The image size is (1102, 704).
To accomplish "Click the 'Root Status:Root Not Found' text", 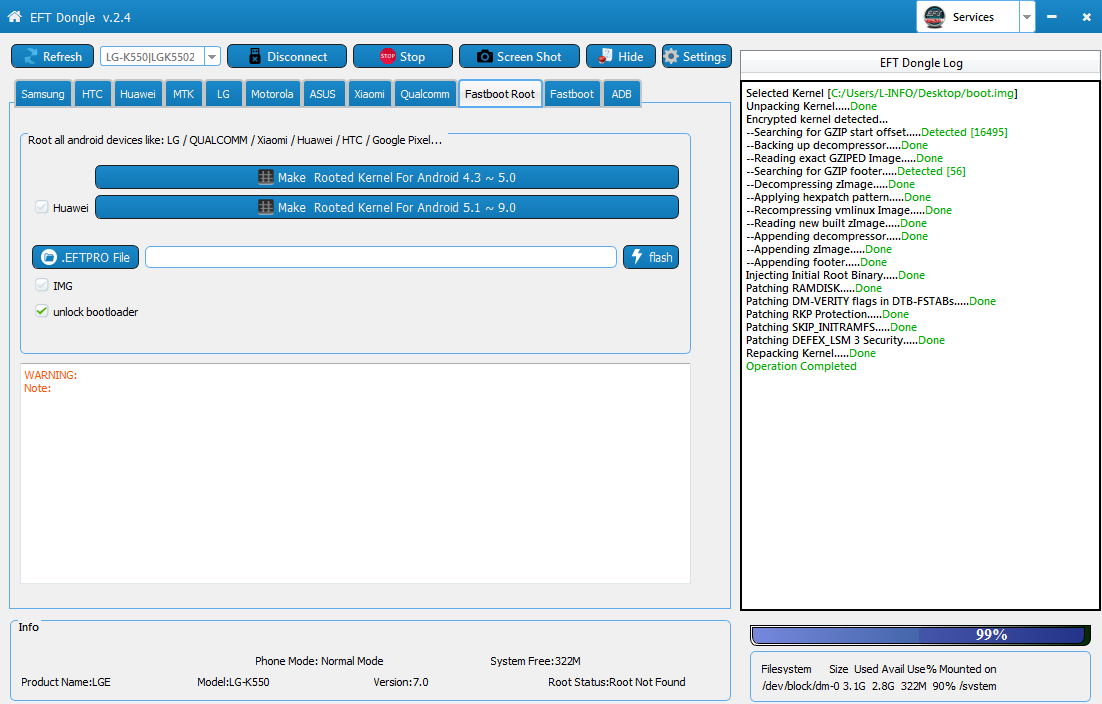I will (x=616, y=682).
